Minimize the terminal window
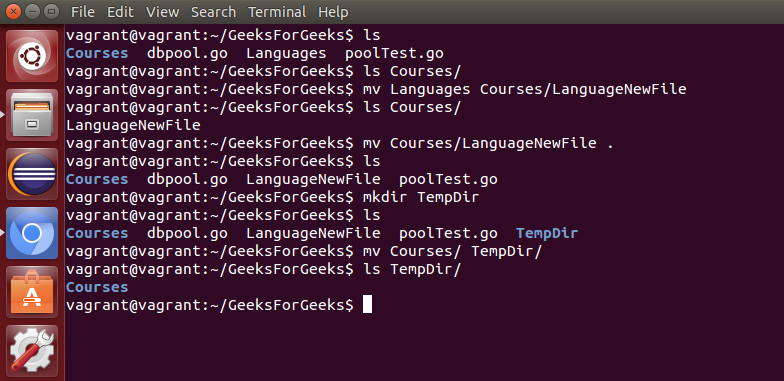784x381 pixels. tap(32, 11)
